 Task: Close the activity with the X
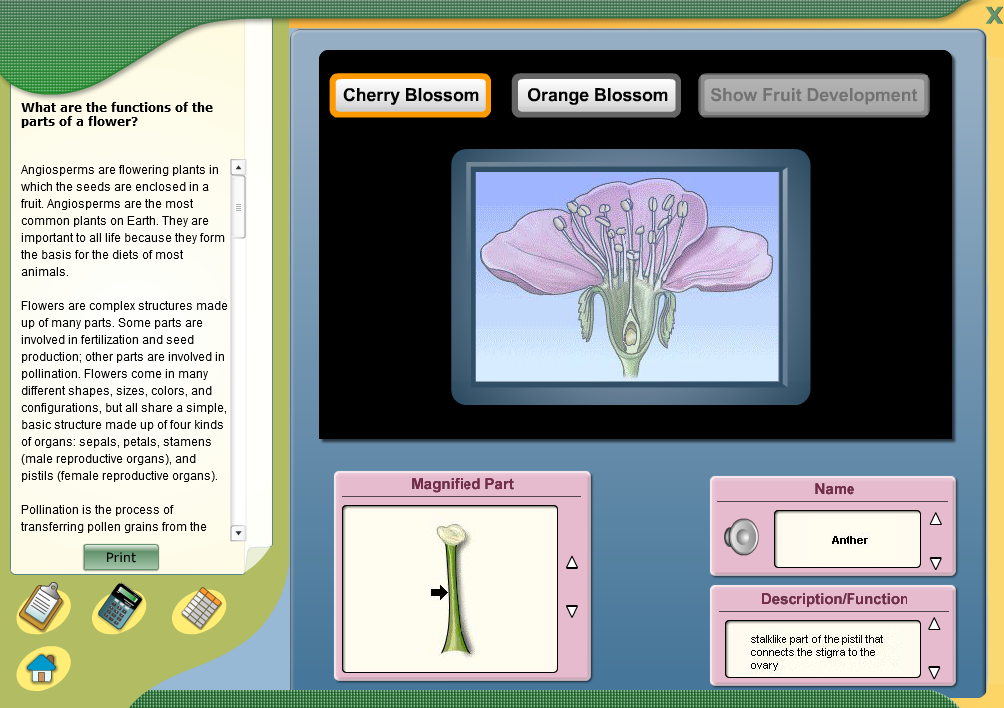[994, 14]
